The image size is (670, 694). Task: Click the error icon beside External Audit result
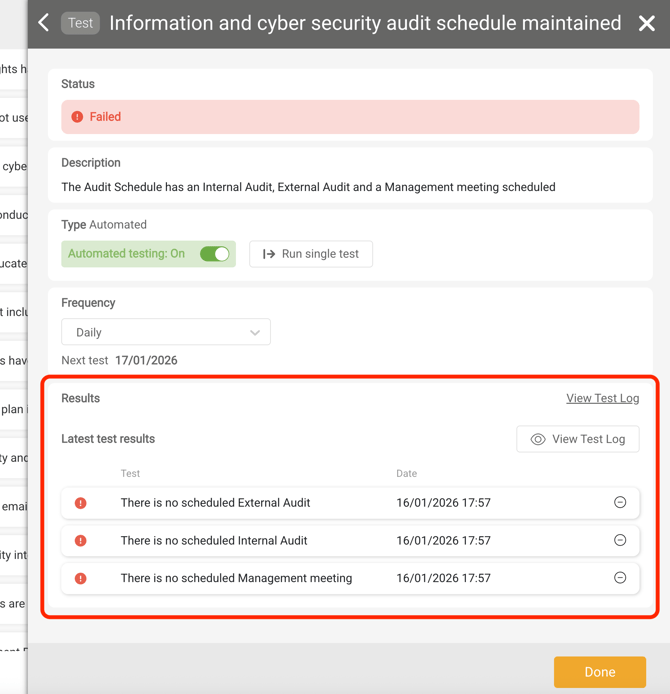click(x=81, y=503)
